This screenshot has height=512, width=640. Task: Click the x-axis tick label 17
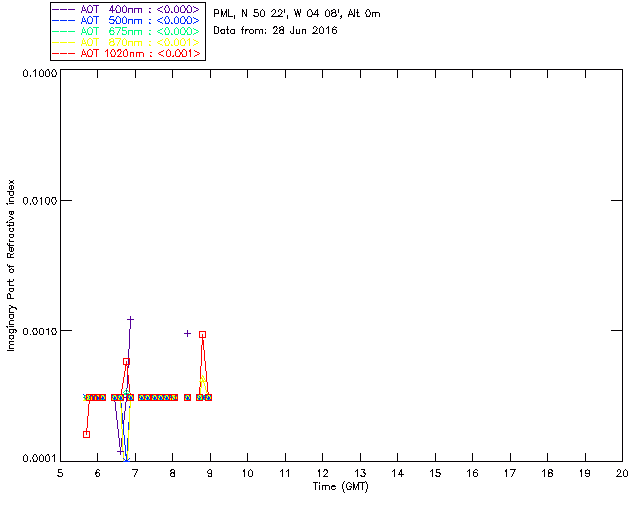510,473
